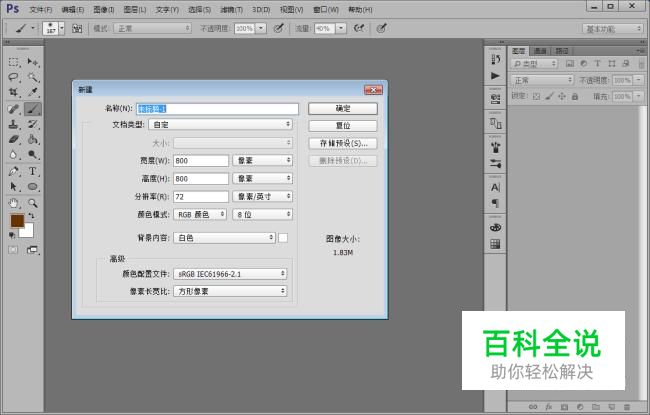
Task: Toggle lock transparent pixels in Layers panel
Action: point(536,97)
